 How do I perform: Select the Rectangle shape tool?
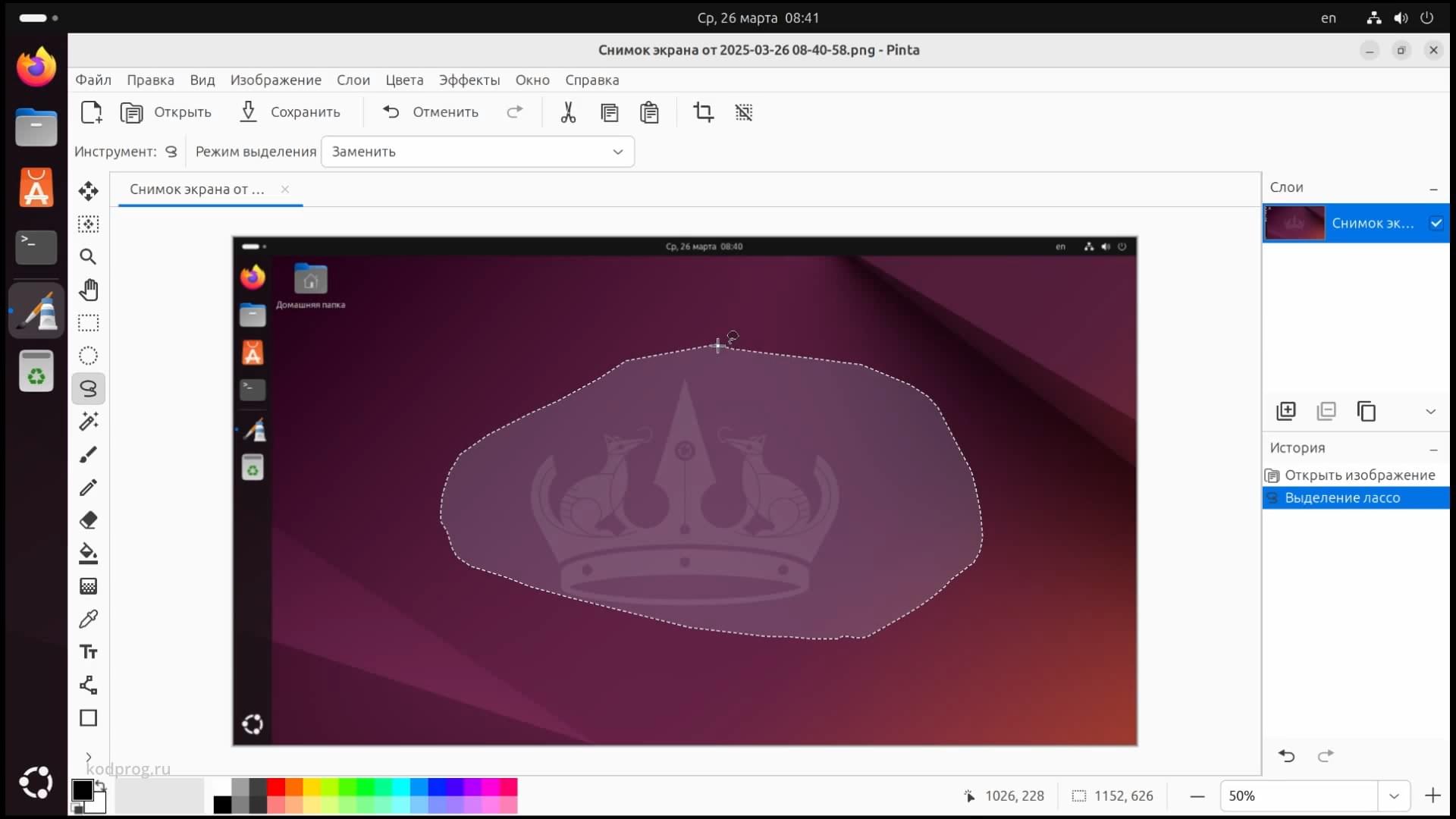(88, 718)
